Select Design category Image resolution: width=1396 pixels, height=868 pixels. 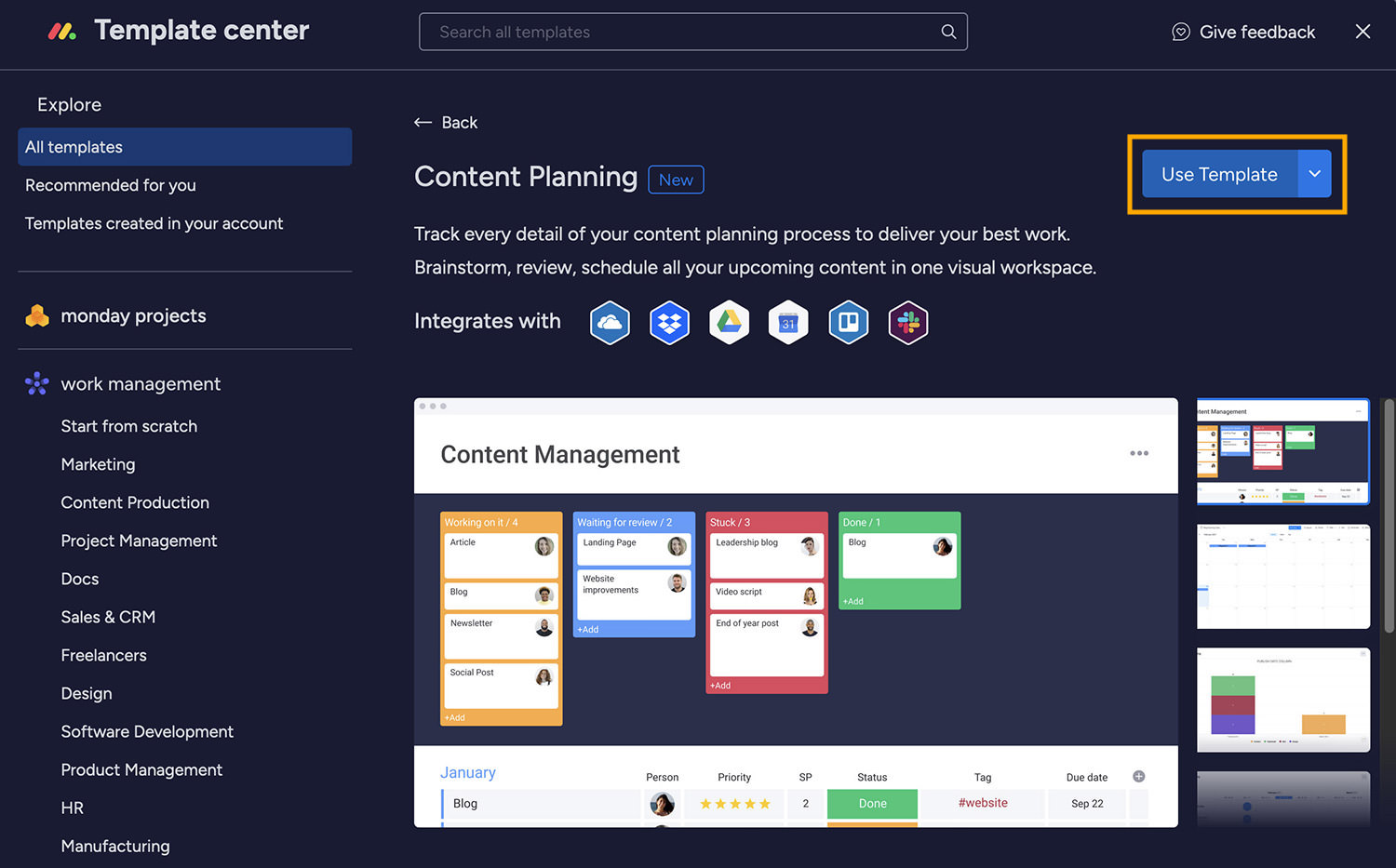[87, 693]
